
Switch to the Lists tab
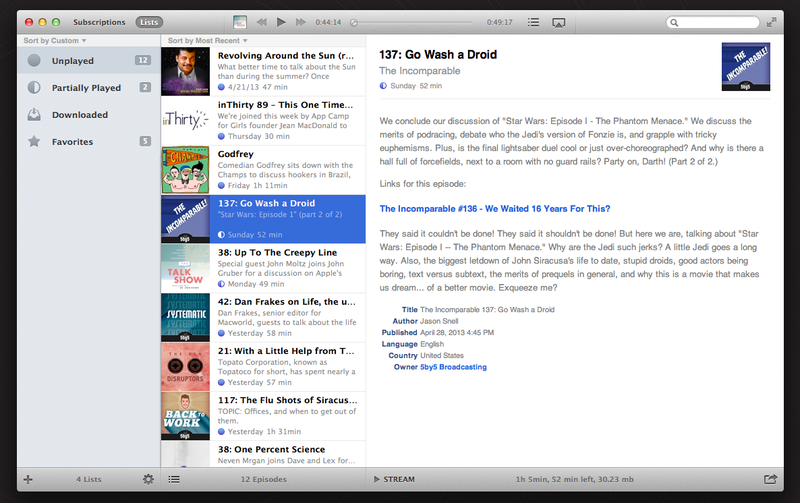point(149,22)
